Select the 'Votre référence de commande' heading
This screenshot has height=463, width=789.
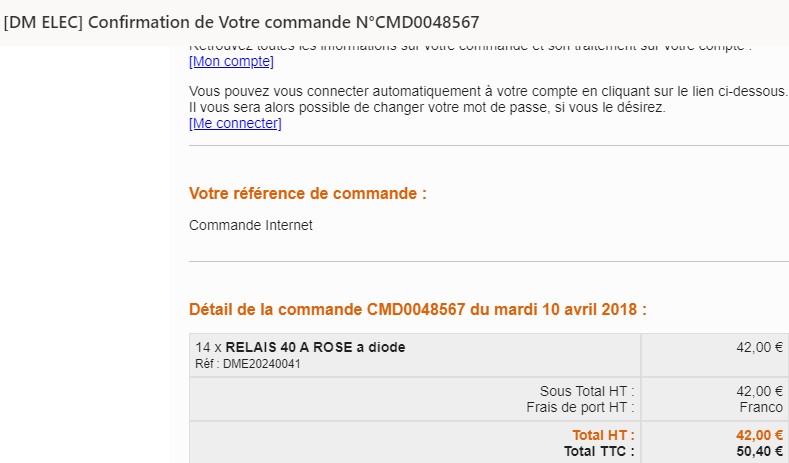(308, 193)
